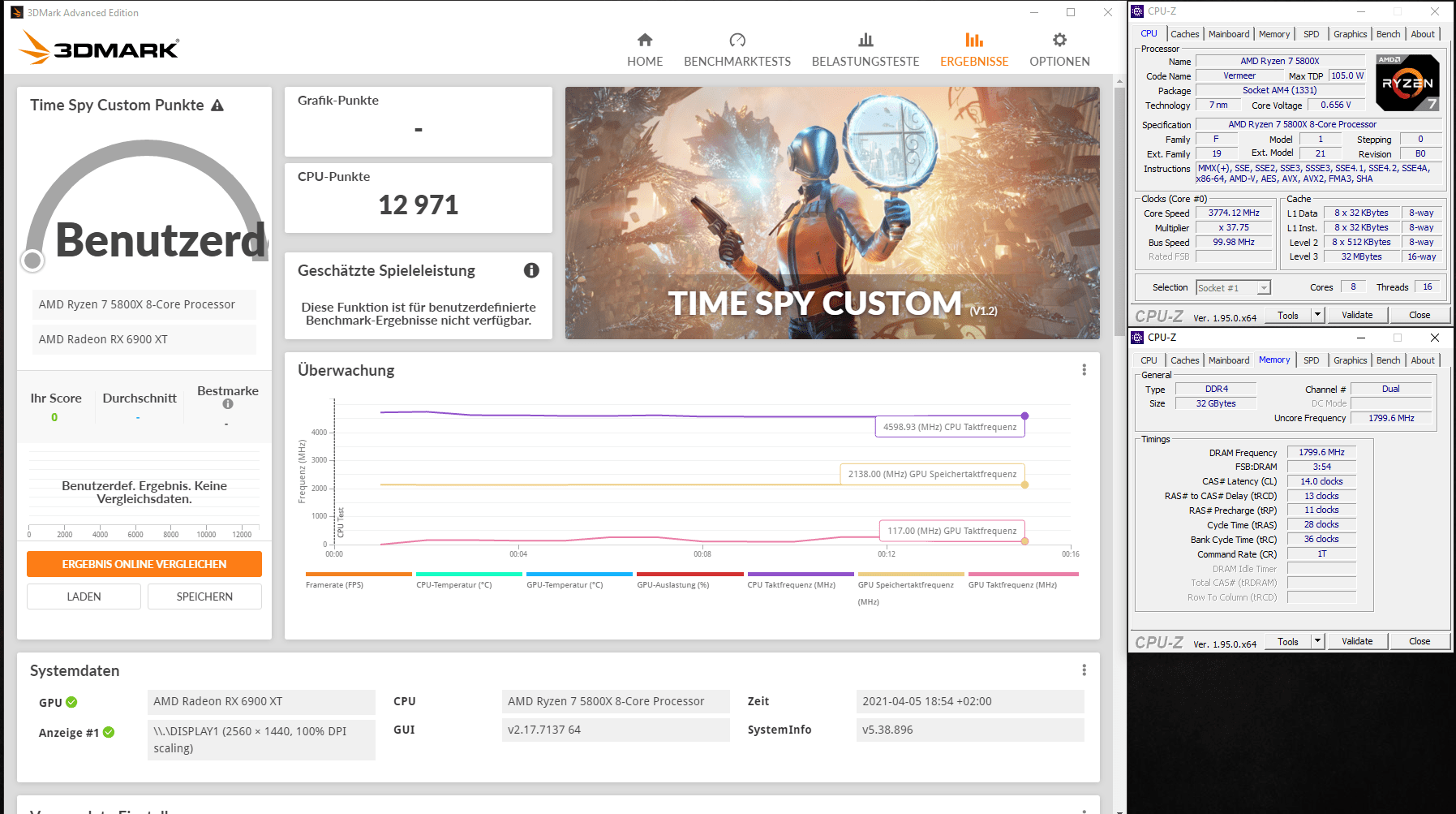
Task: Click the warning triangle beside Time Spy Custom Punkte
Action: click(x=217, y=106)
